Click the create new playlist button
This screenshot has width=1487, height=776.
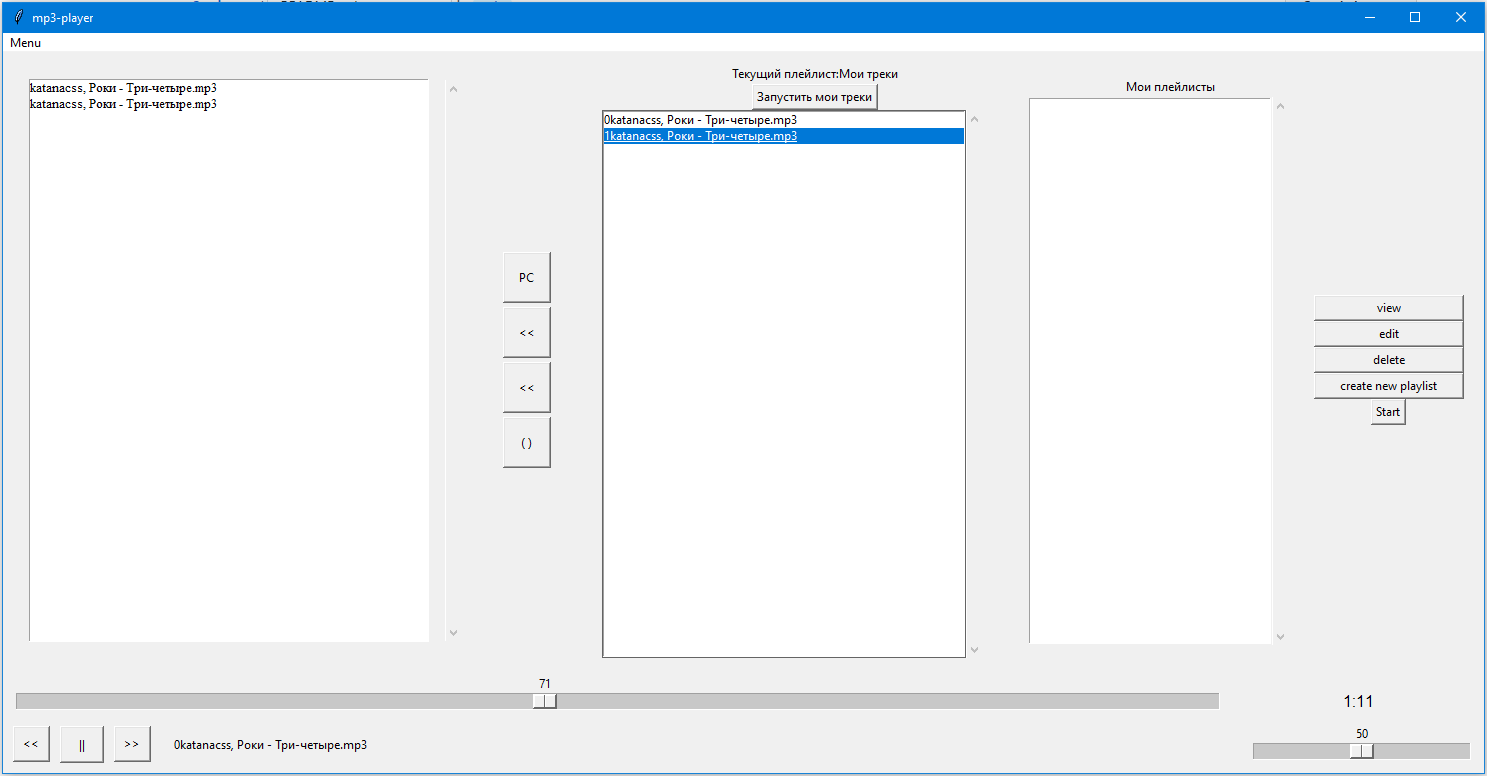coord(1388,385)
